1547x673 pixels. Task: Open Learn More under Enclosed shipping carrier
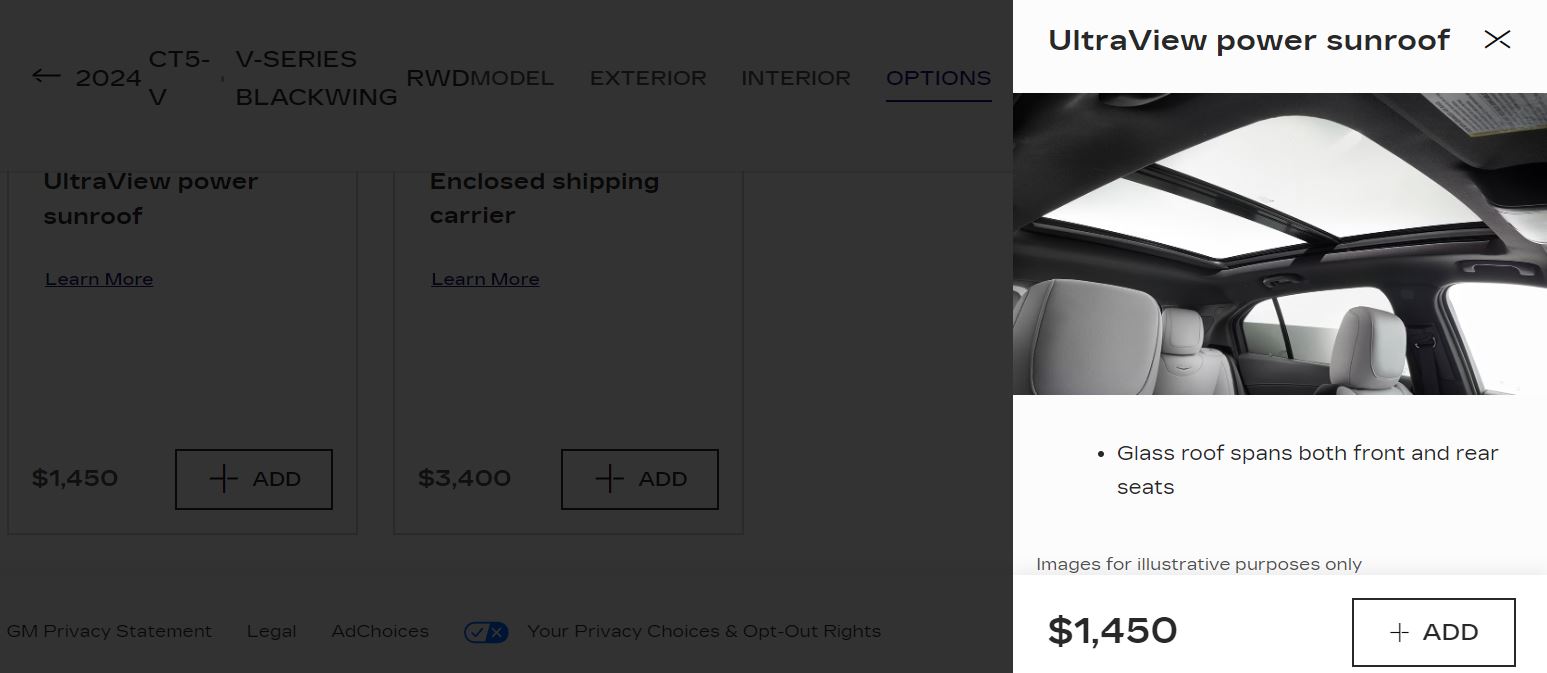coord(485,280)
